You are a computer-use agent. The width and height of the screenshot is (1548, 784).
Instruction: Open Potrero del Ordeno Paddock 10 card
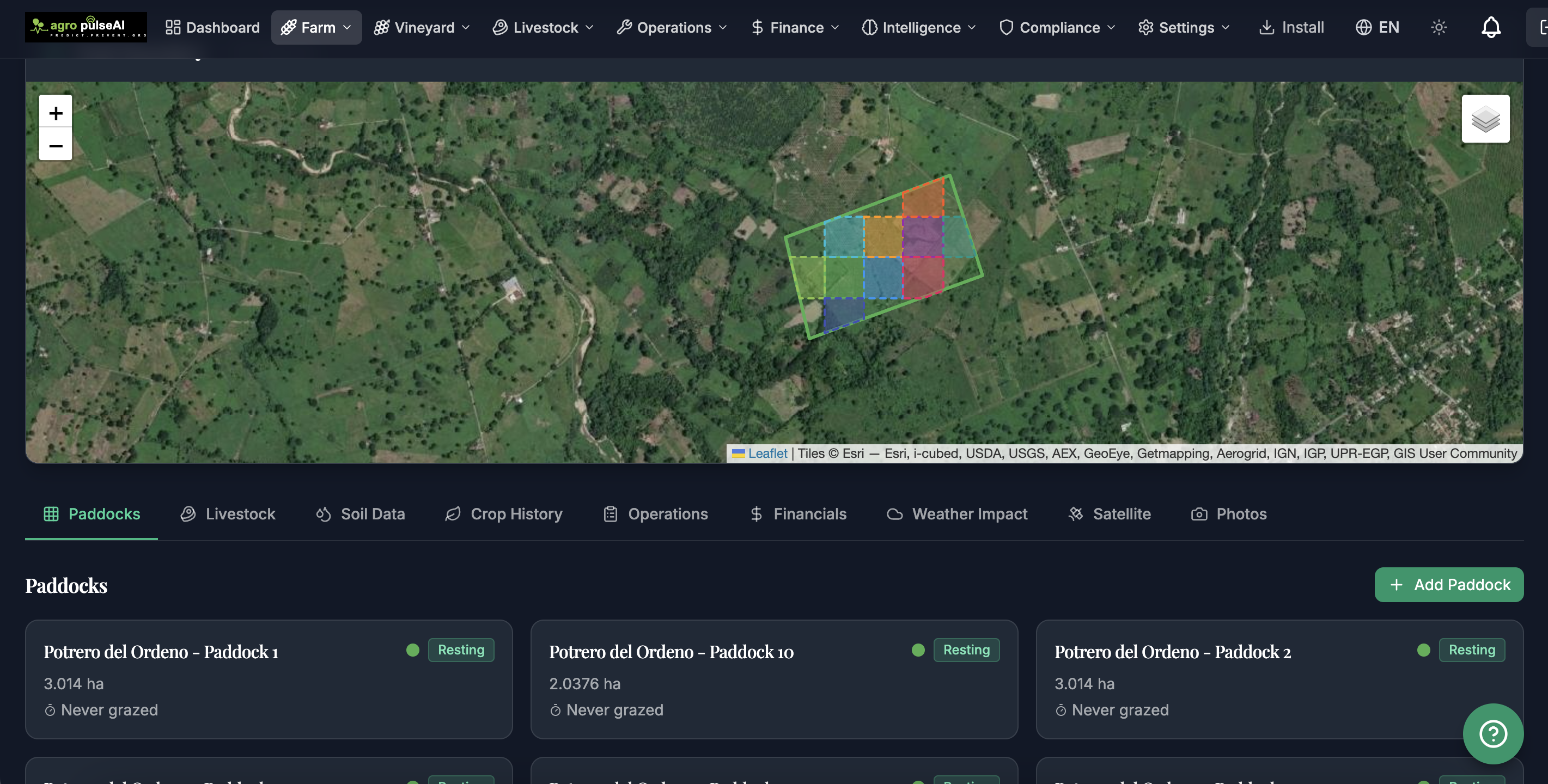[x=774, y=679]
